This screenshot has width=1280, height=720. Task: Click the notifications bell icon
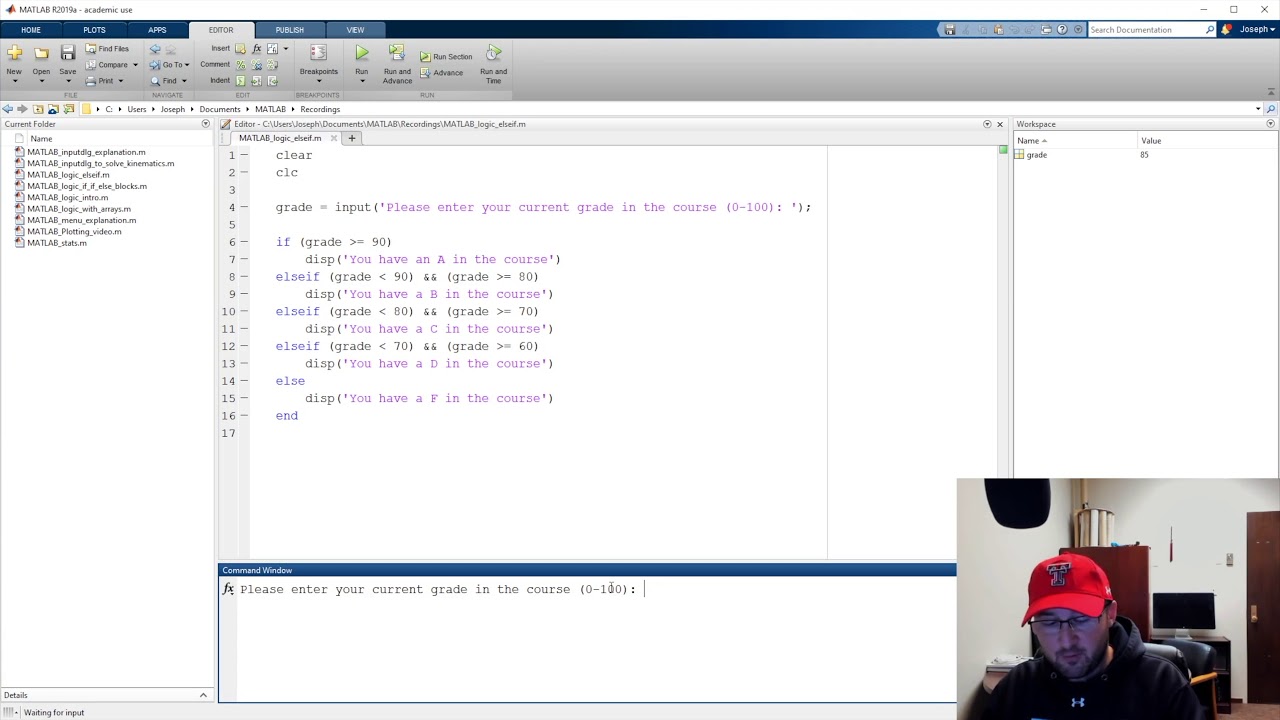(x=1226, y=30)
